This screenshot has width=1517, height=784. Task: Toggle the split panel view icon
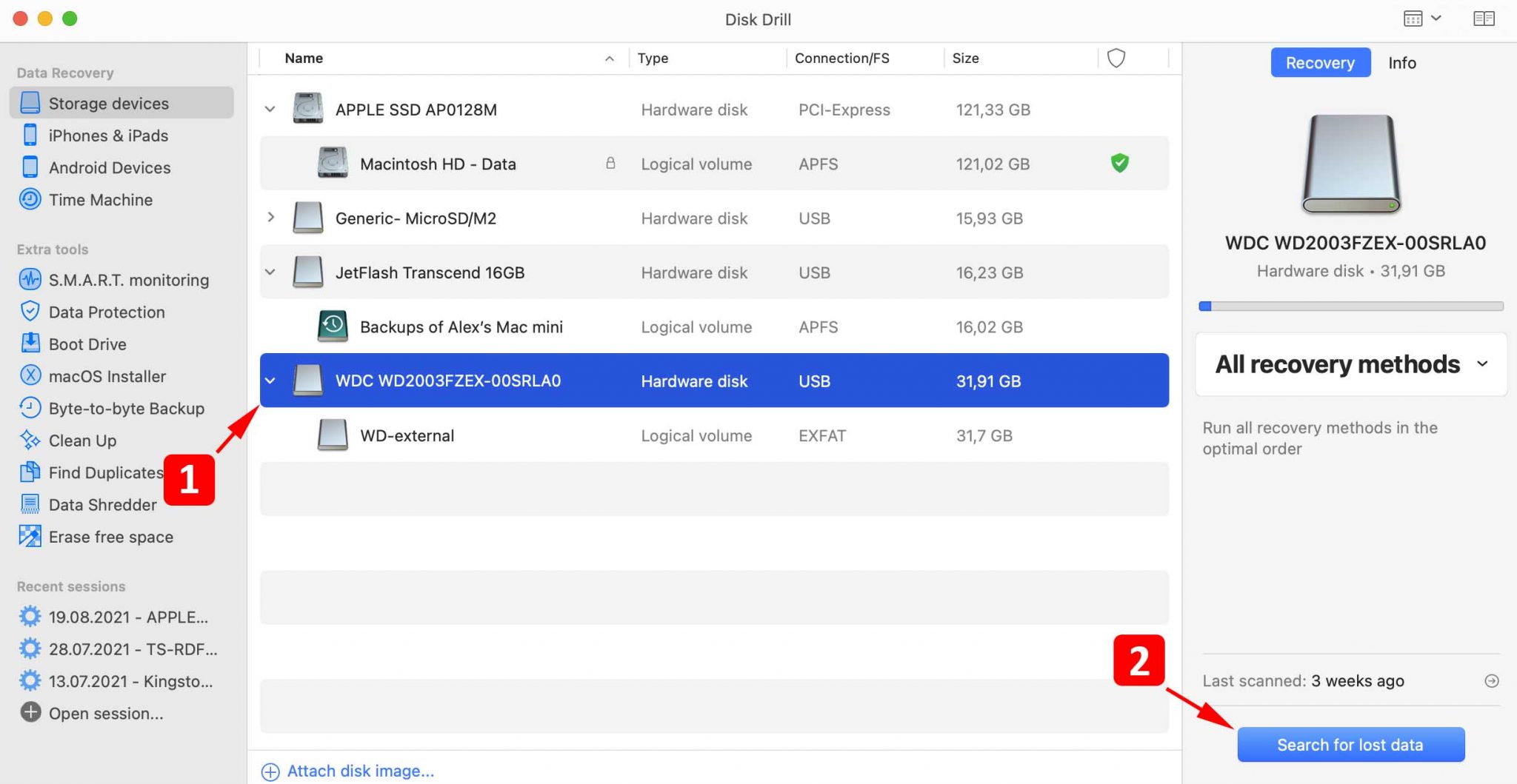[1484, 19]
